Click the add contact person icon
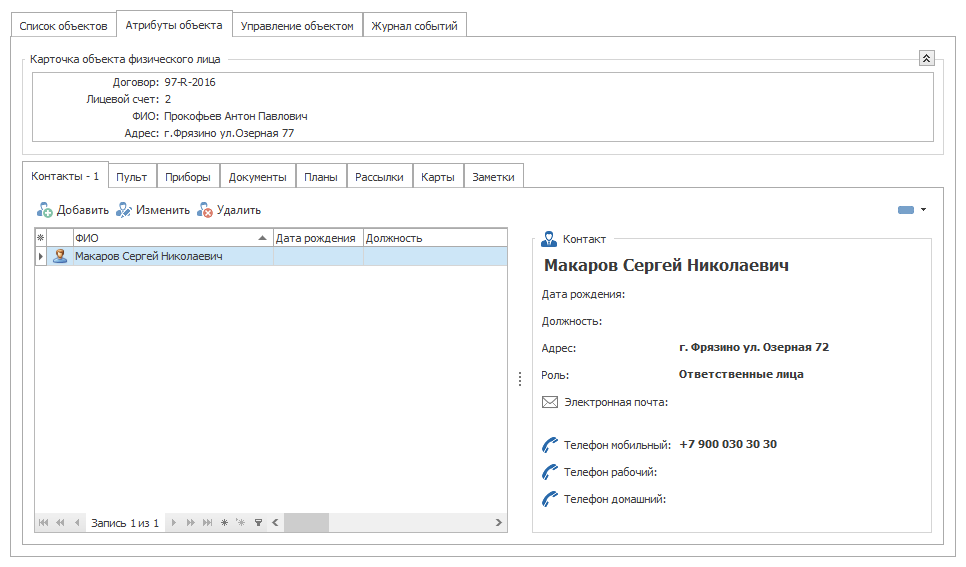The image size is (966, 567). pyautogui.click(x=44, y=210)
